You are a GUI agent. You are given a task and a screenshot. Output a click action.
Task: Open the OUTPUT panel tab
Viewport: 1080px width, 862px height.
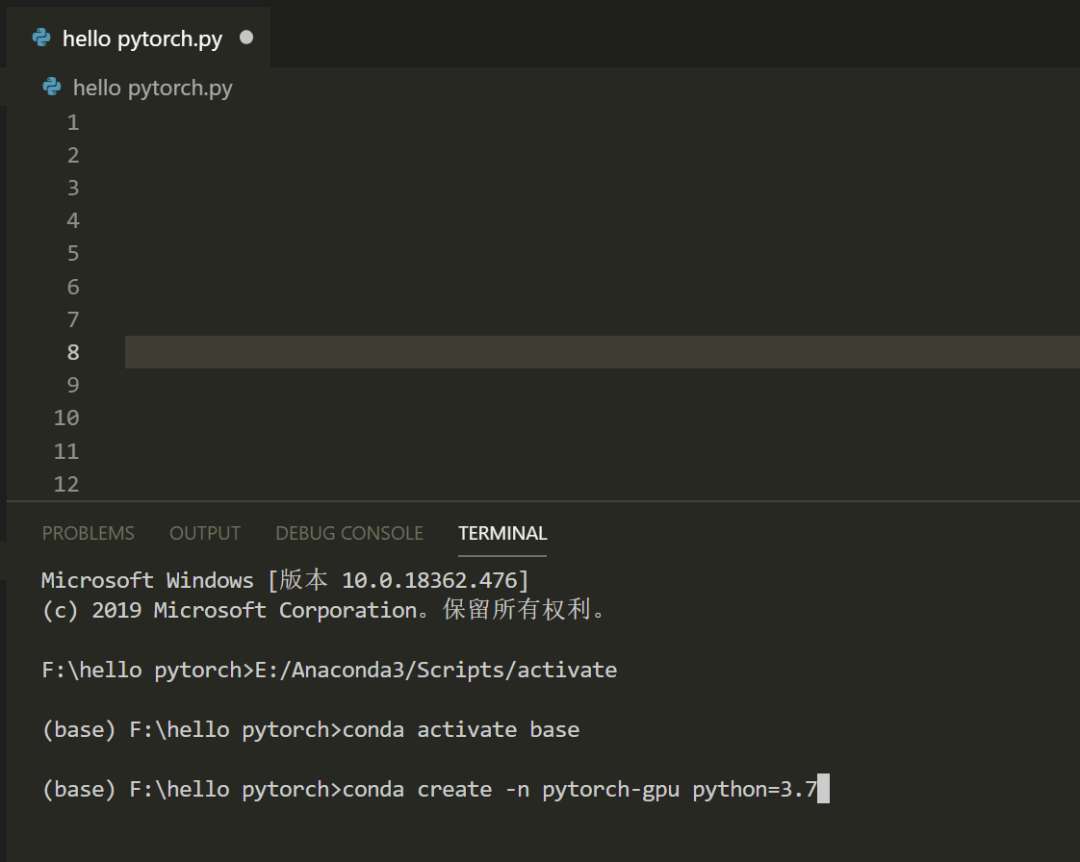click(x=205, y=533)
